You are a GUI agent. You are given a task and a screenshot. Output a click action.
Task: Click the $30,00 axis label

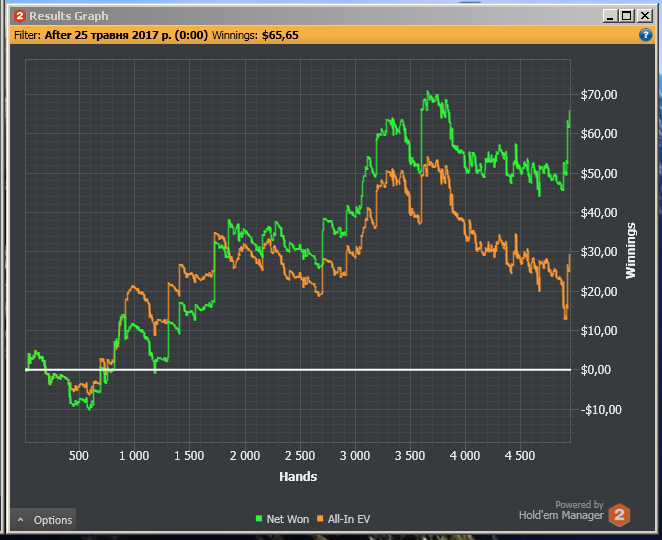[599, 252]
